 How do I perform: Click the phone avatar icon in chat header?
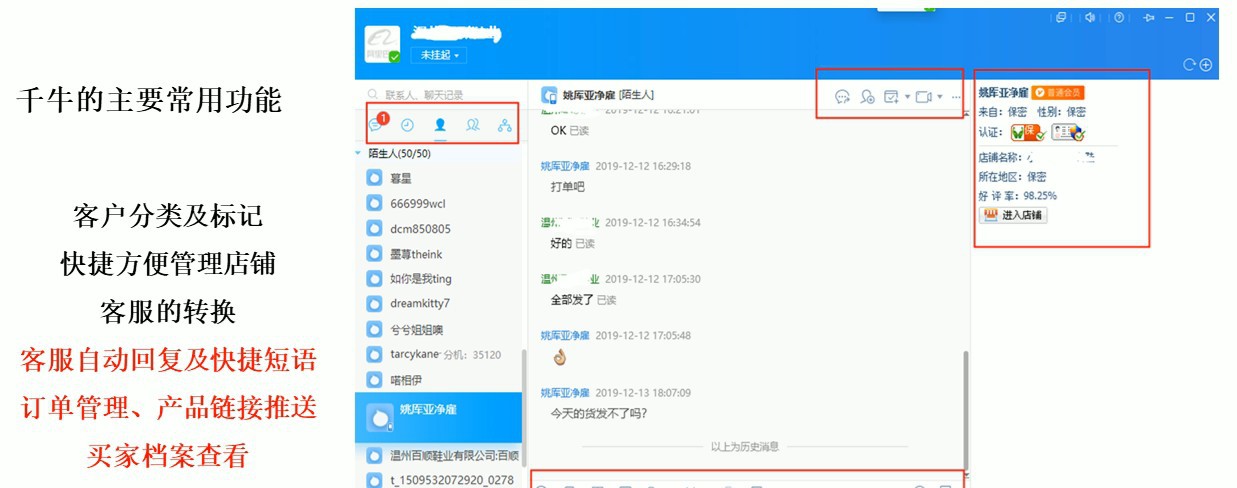tap(549, 95)
